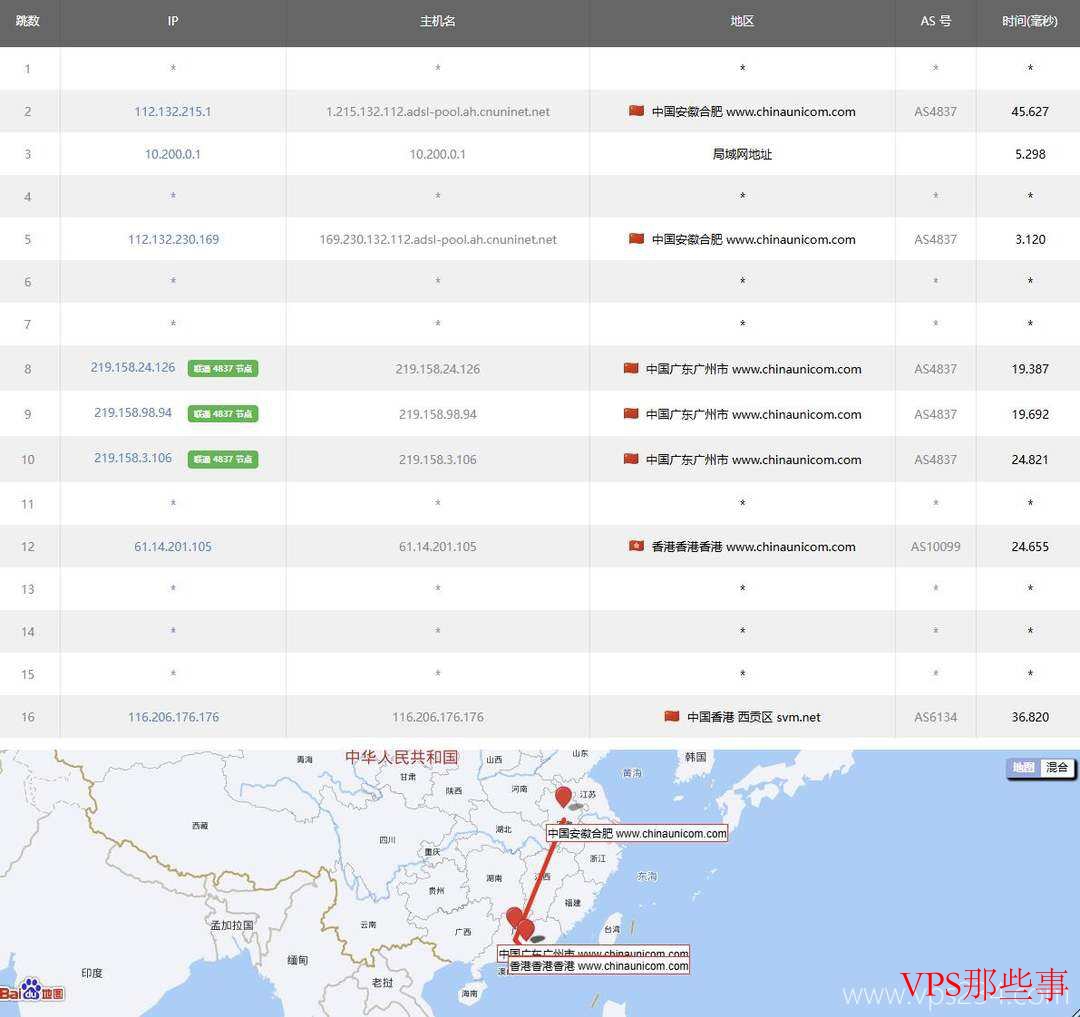The height and width of the screenshot is (1017, 1080).
Task: Click the 主机名 column header
Action: (437, 21)
